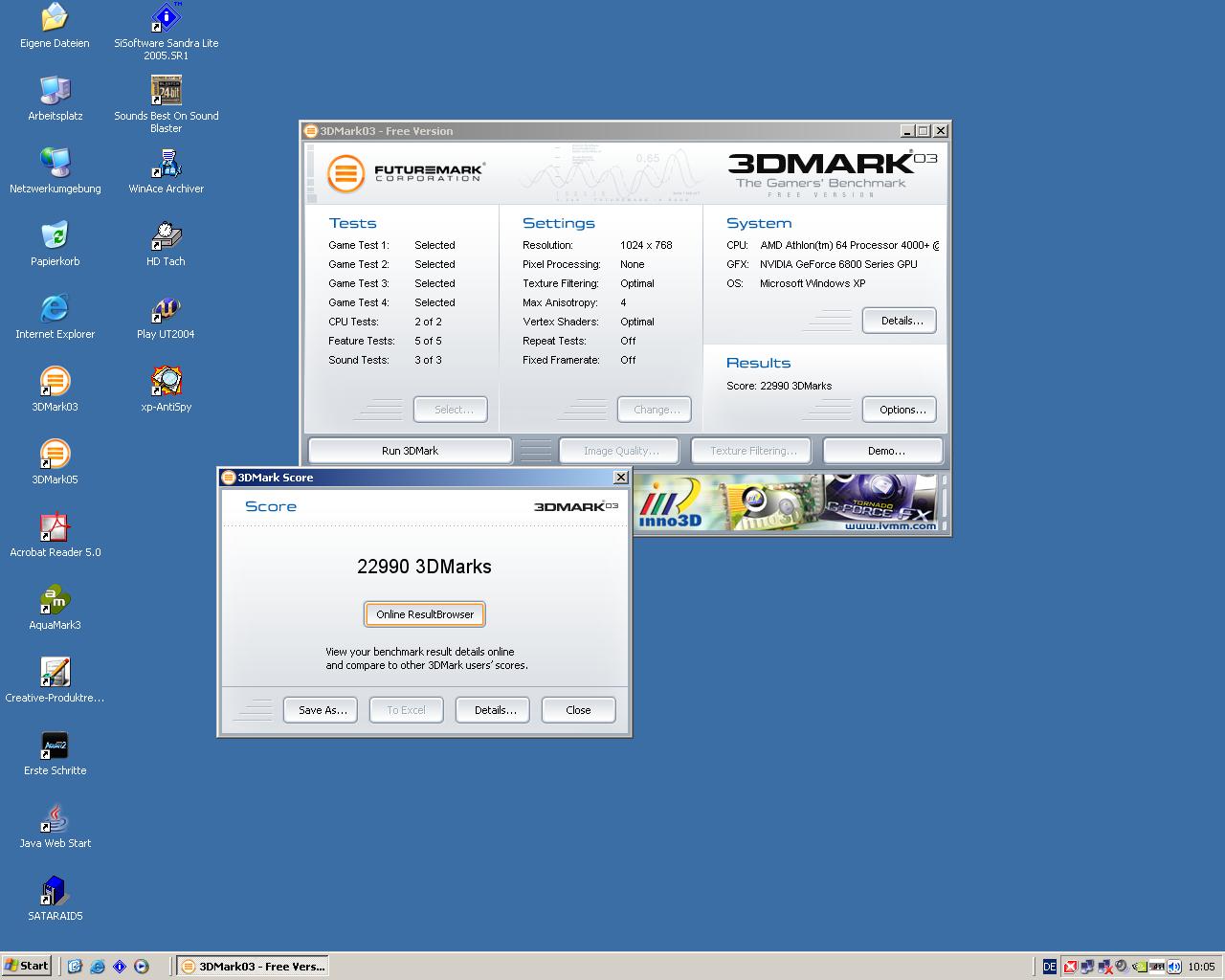Click the Options... button

pos(900,410)
